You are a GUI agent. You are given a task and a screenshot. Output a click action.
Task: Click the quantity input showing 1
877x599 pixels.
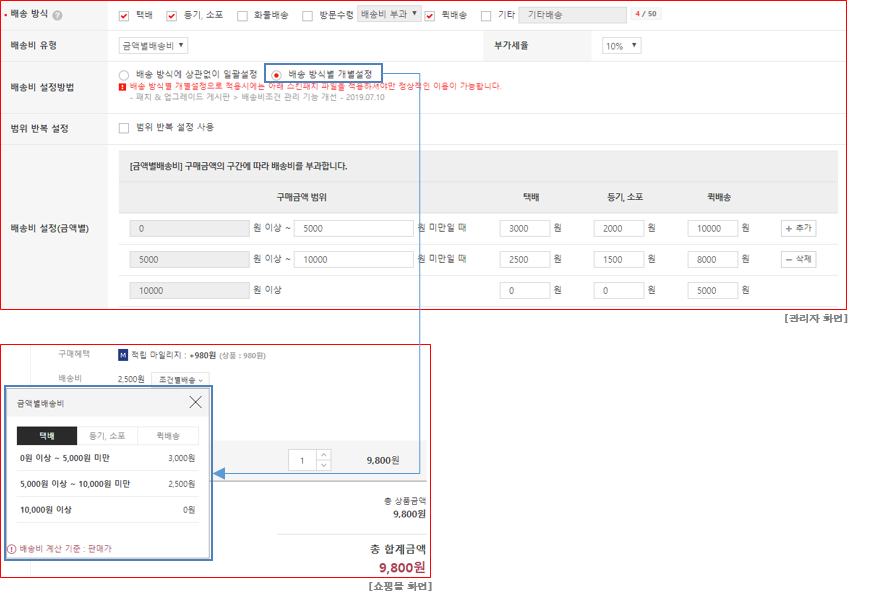pyautogui.click(x=303, y=460)
